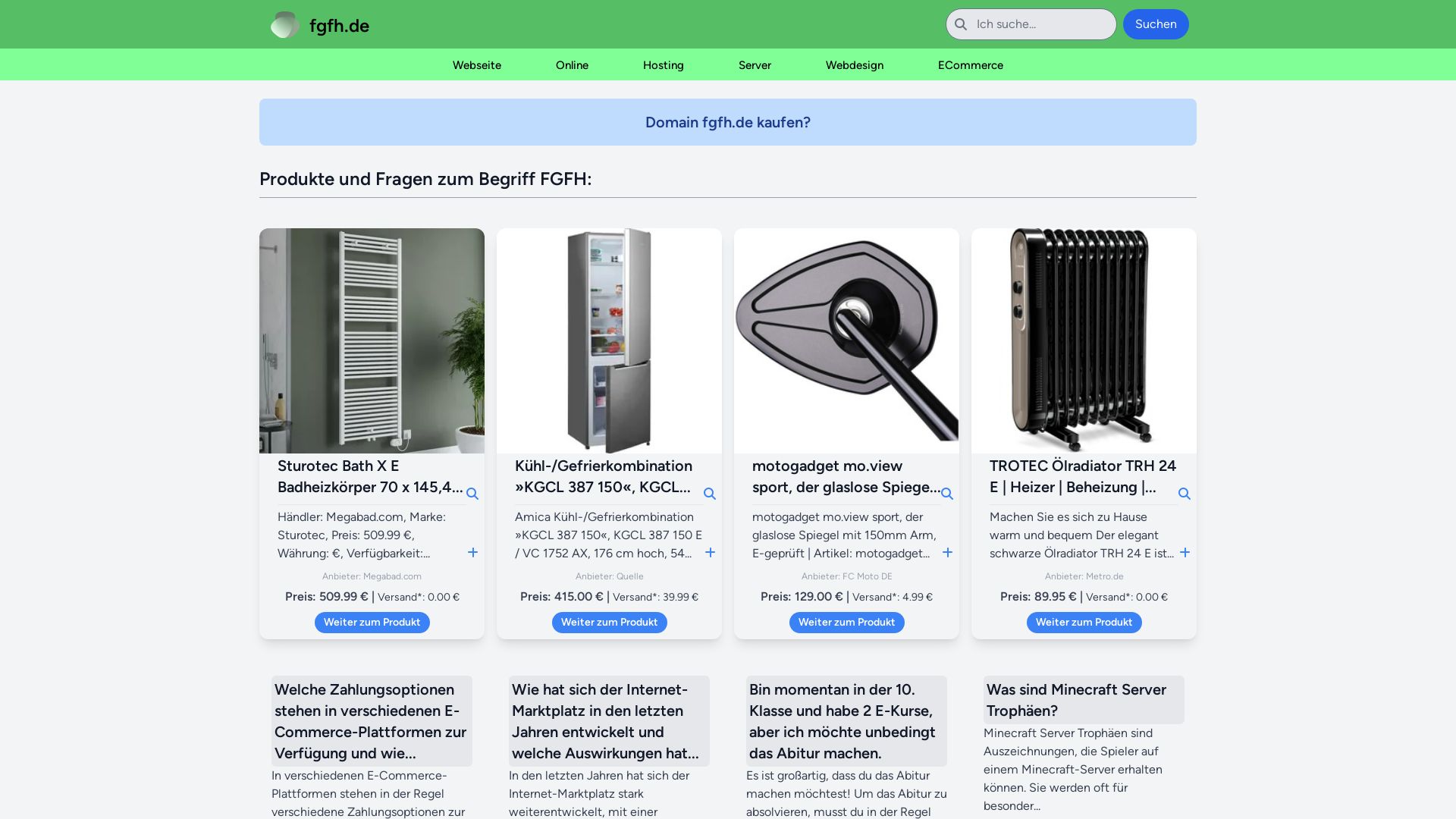Click 'TROTEC Ölradiator TRH 24 E' title
Screen dimensions: 1456x819
coord(1083,476)
